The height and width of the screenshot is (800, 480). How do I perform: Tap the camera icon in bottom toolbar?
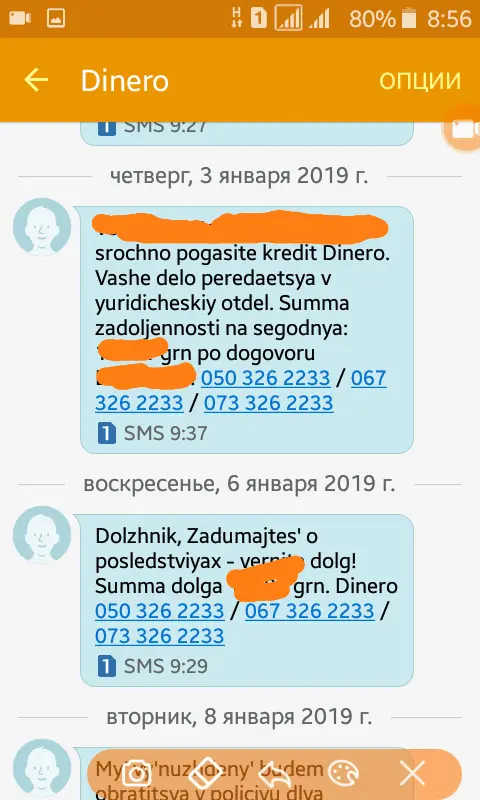(x=136, y=774)
